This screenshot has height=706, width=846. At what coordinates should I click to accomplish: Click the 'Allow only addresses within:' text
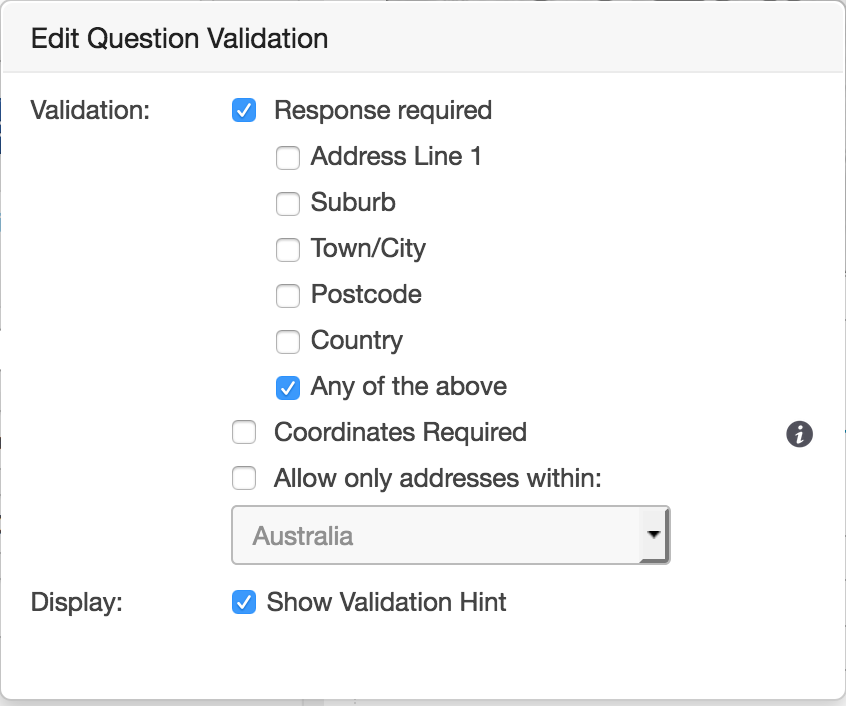click(437, 478)
